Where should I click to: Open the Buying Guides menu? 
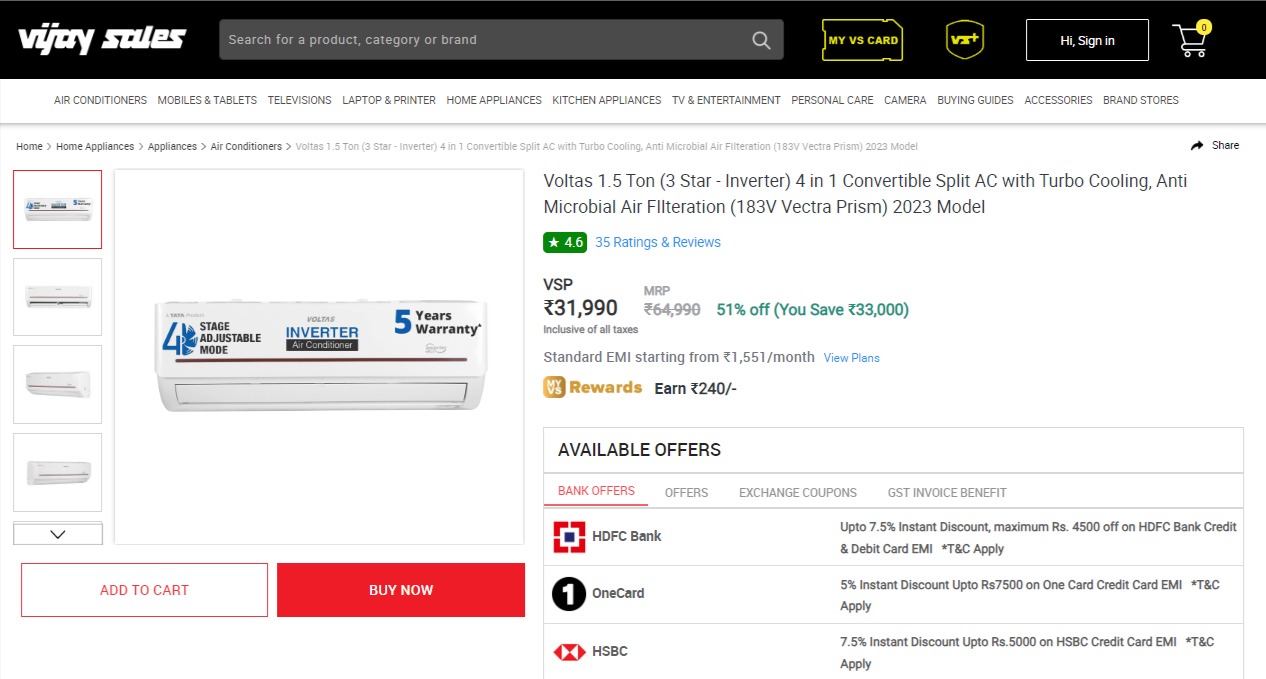pyautogui.click(x=975, y=100)
